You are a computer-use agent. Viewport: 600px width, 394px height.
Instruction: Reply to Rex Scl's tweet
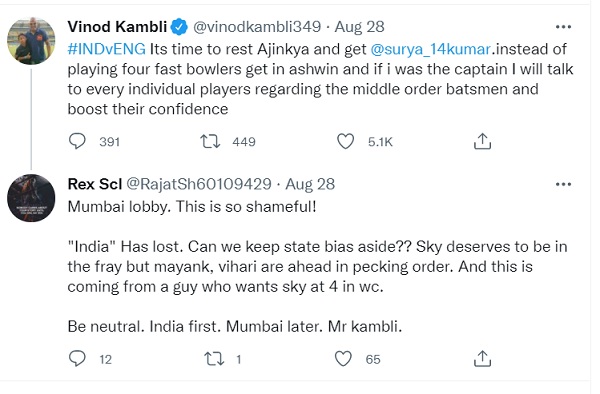tap(77, 358)
